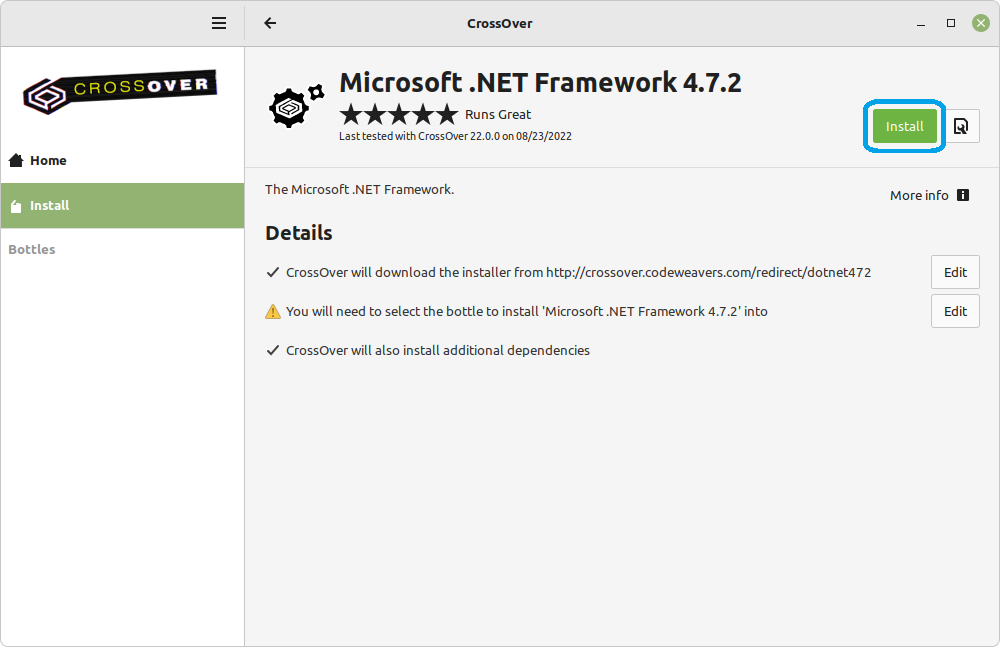Click the info icon beside More info

click(x=963, y=195)
